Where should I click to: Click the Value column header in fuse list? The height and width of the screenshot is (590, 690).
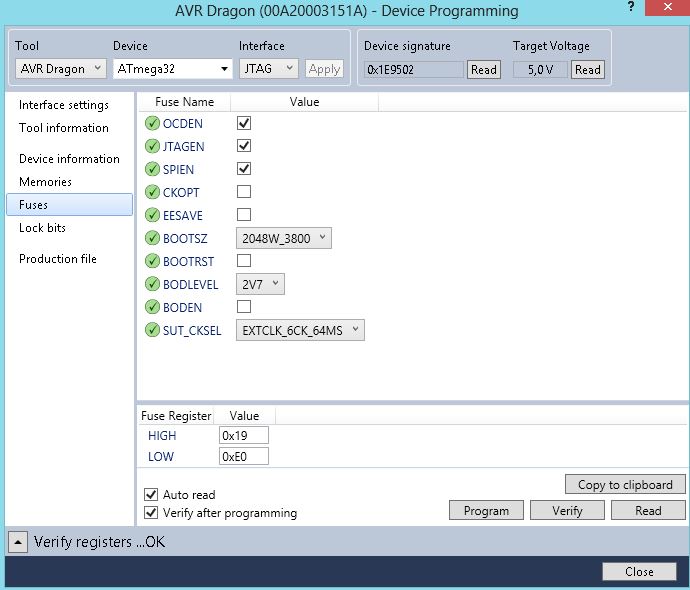coord(304,102)
